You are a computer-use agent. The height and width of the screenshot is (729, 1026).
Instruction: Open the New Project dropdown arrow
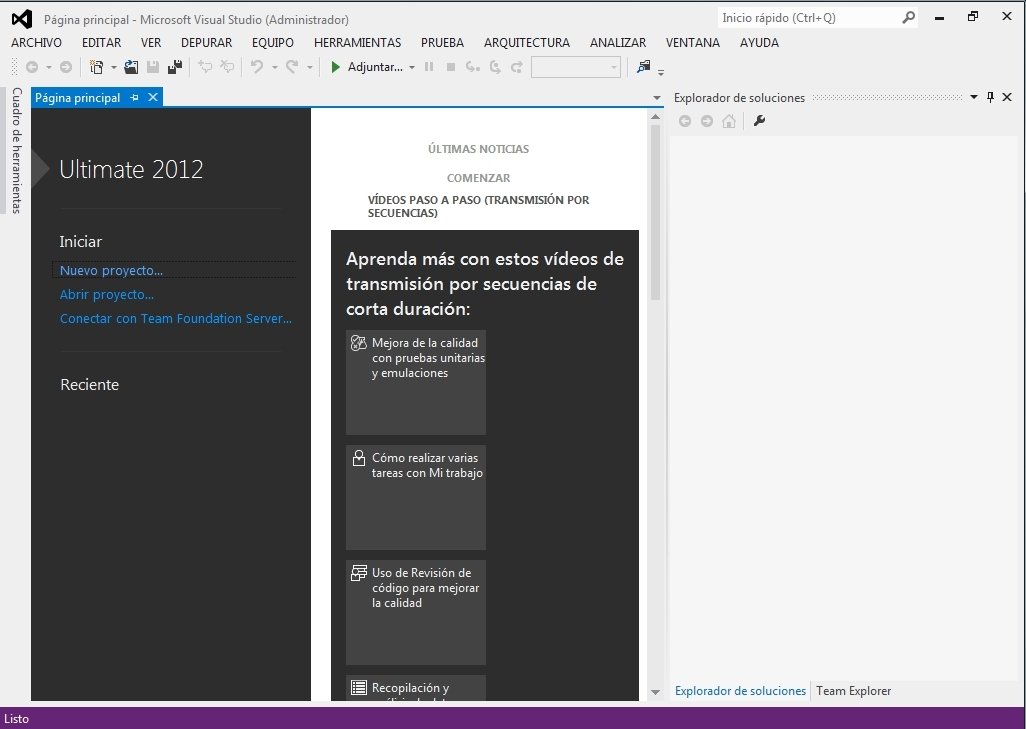click(114, 67)
